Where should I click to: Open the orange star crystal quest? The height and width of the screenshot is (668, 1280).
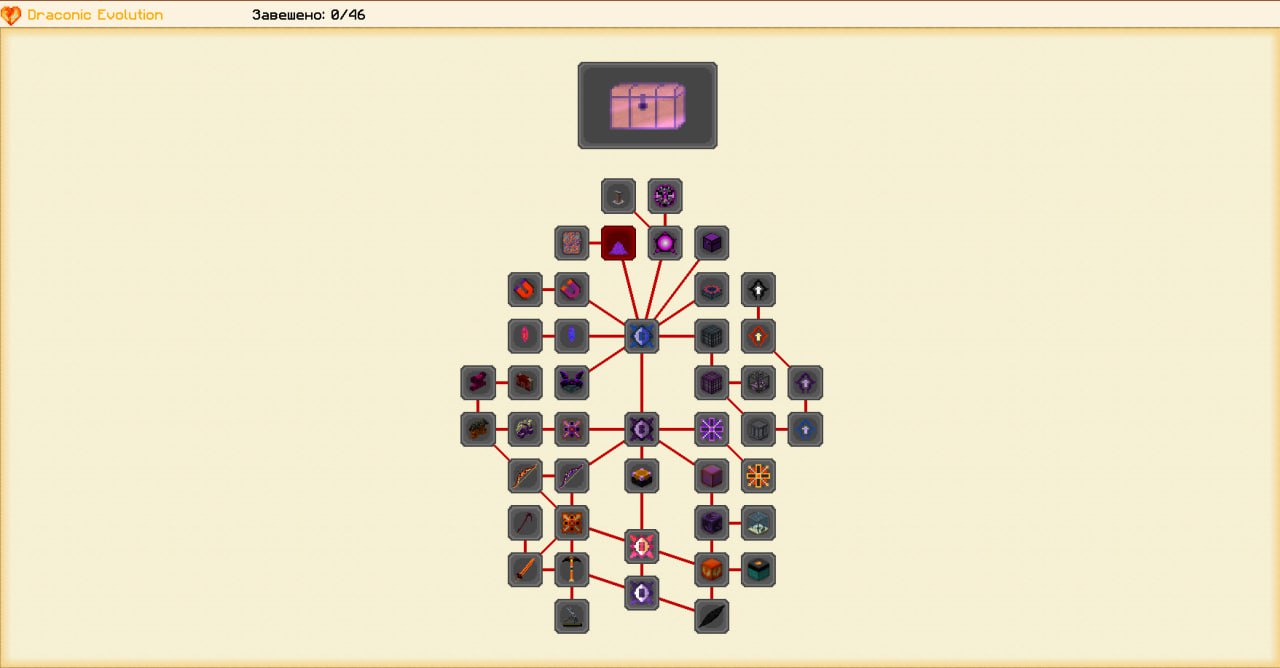pyautogui.click(x=758, y=476)
